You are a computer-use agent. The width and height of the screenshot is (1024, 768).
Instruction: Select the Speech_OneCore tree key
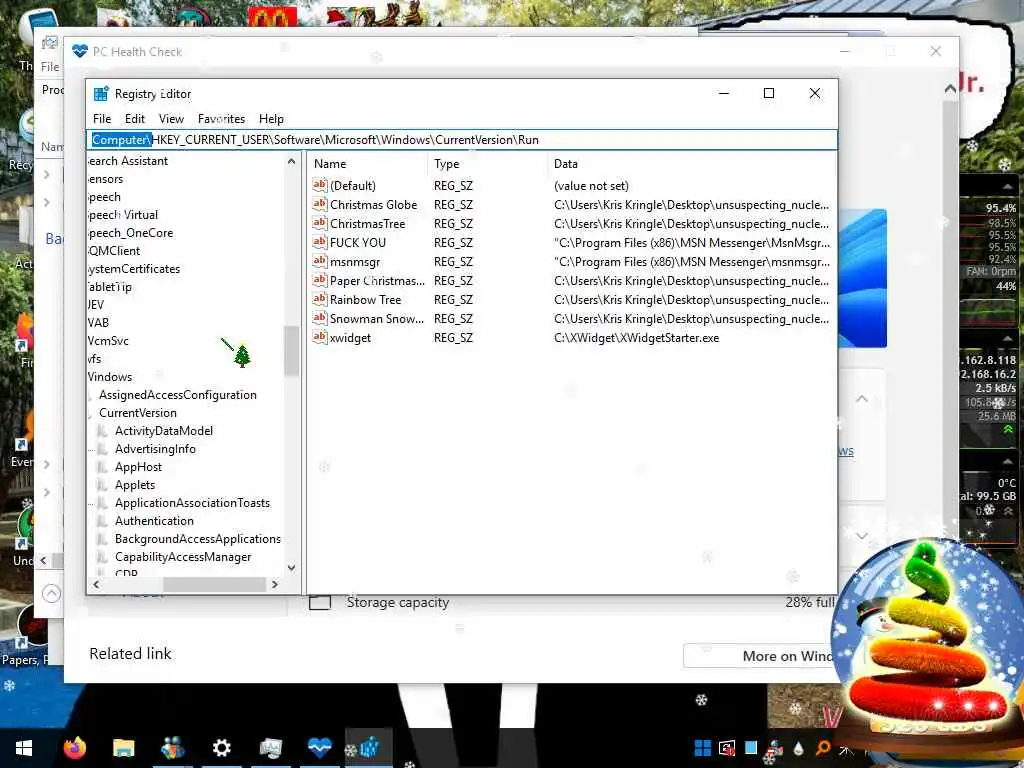(131, 233)
